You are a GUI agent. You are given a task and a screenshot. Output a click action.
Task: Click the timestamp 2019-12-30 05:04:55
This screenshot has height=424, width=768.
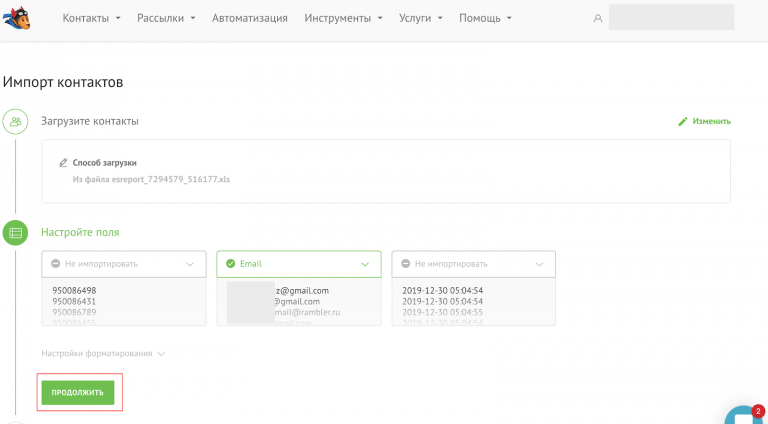point(442,312)
